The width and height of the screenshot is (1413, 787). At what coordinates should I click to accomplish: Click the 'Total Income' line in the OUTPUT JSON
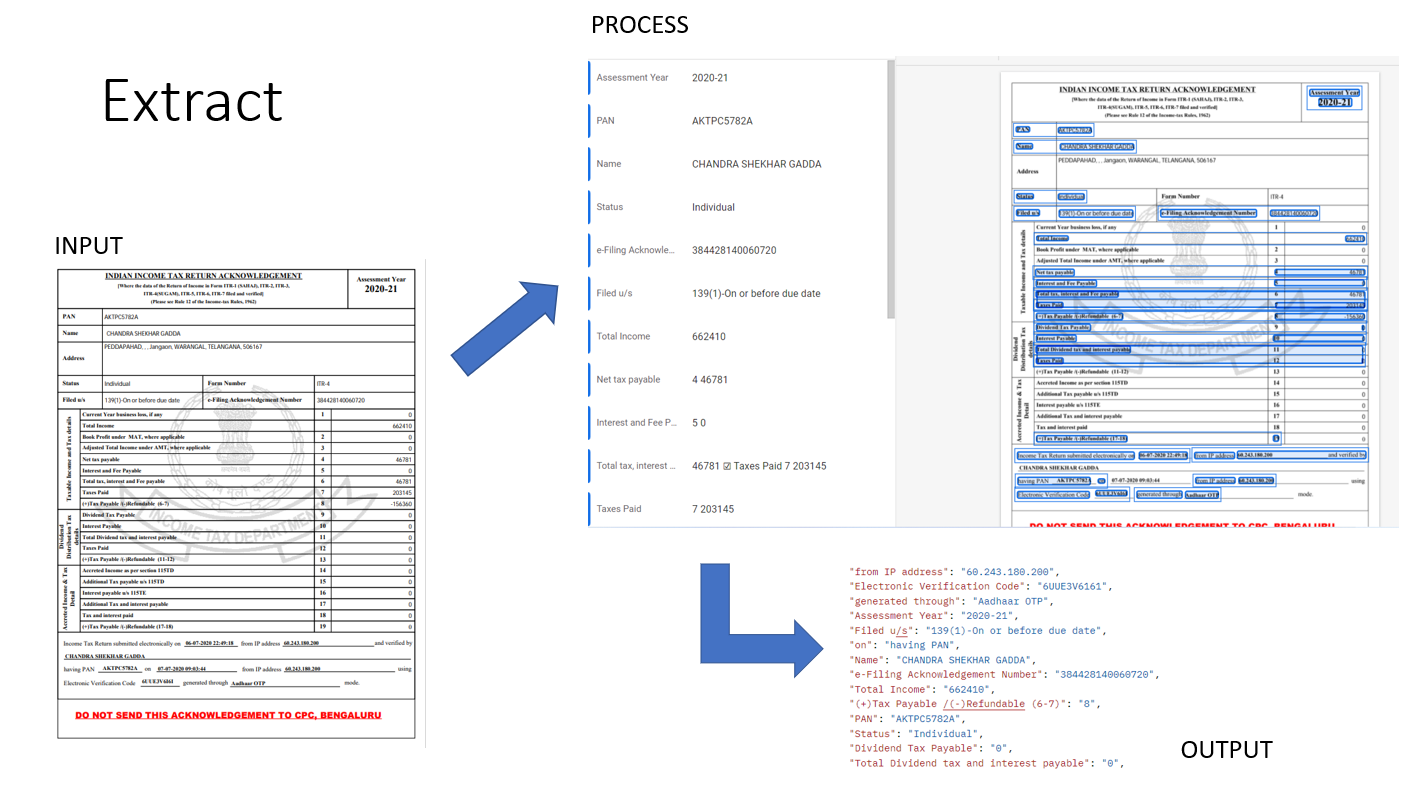coord(920,689)
